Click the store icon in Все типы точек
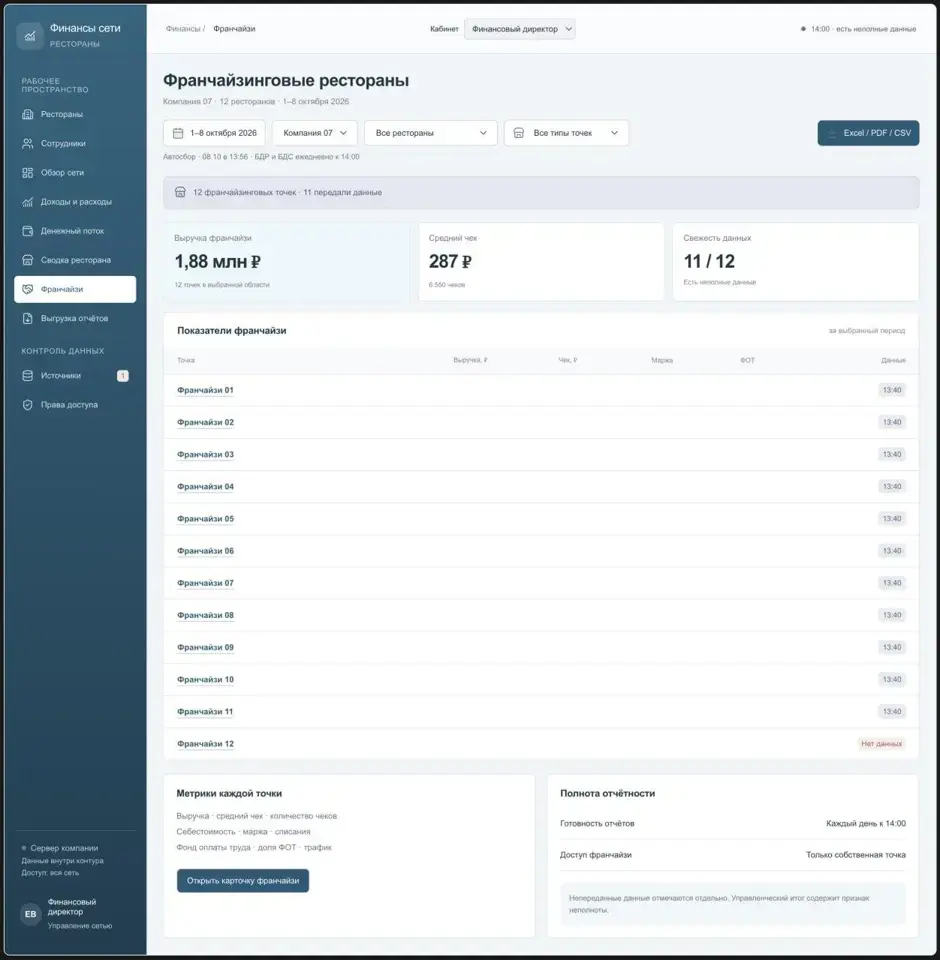940x960 pixels. tap(519, 133)
